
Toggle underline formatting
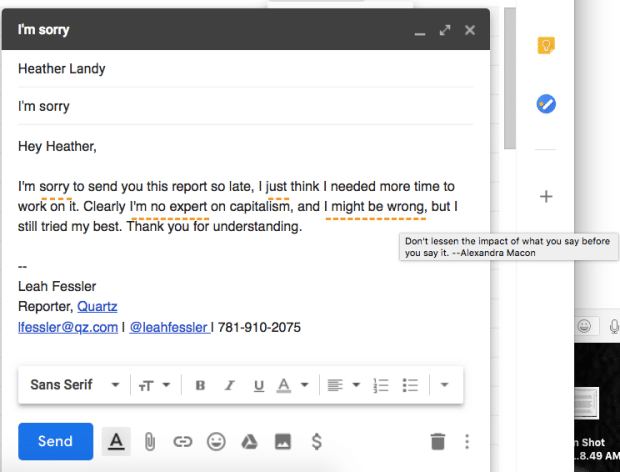point(258,385)
